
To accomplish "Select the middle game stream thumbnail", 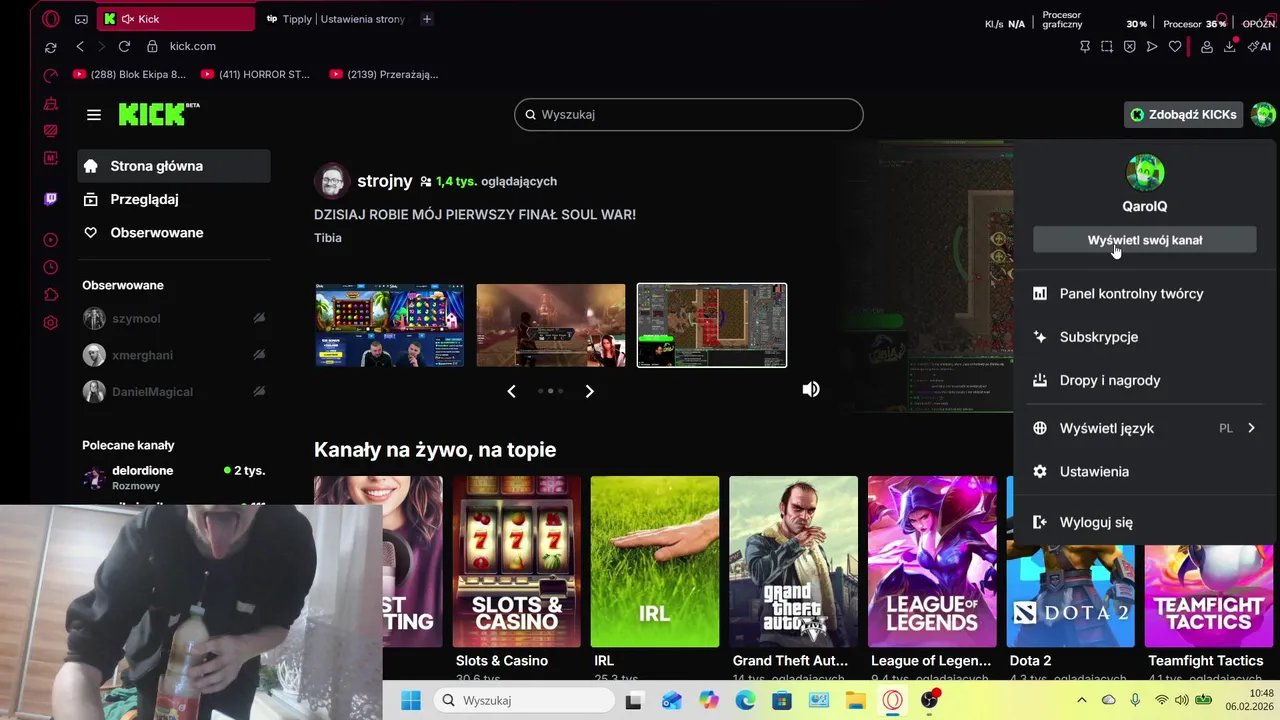I will click(551, 325).
